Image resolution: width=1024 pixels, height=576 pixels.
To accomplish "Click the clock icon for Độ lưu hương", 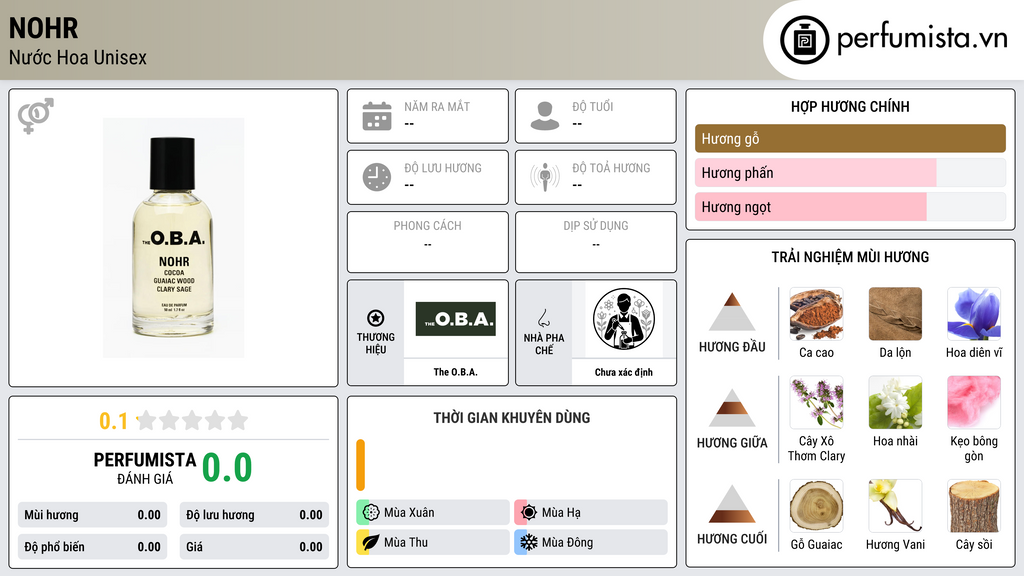I will (x=377, y=177).
